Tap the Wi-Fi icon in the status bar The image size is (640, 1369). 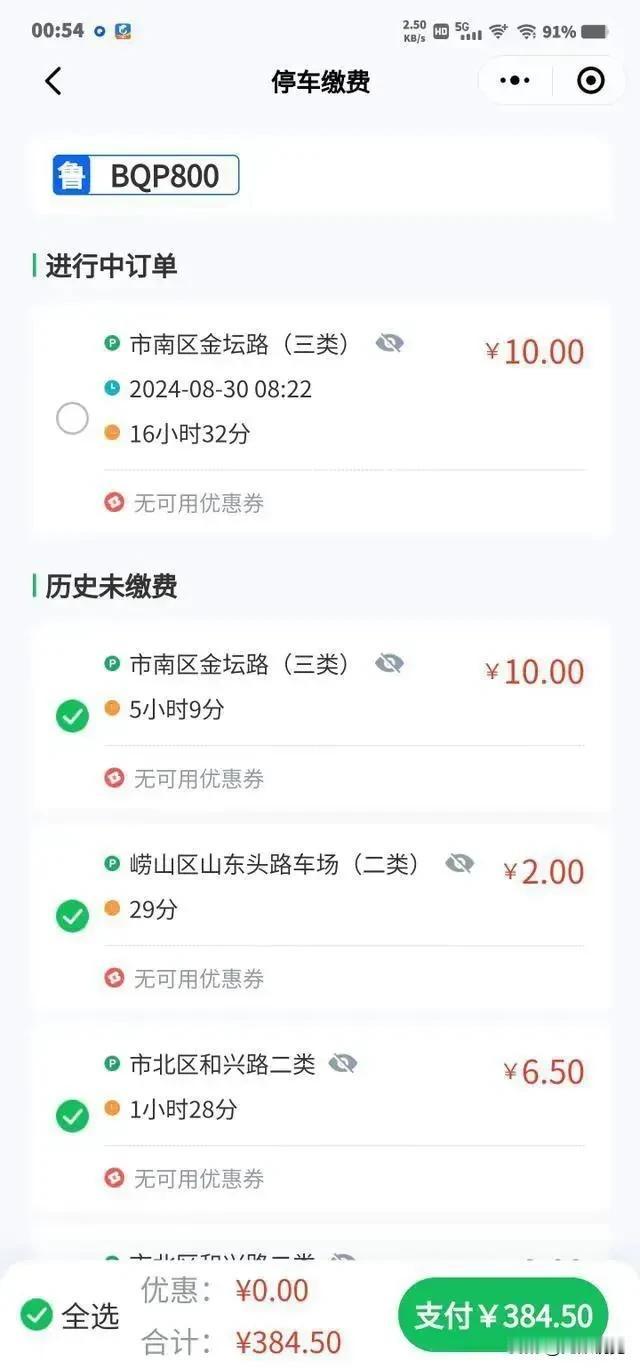click(x=527, y=31)
